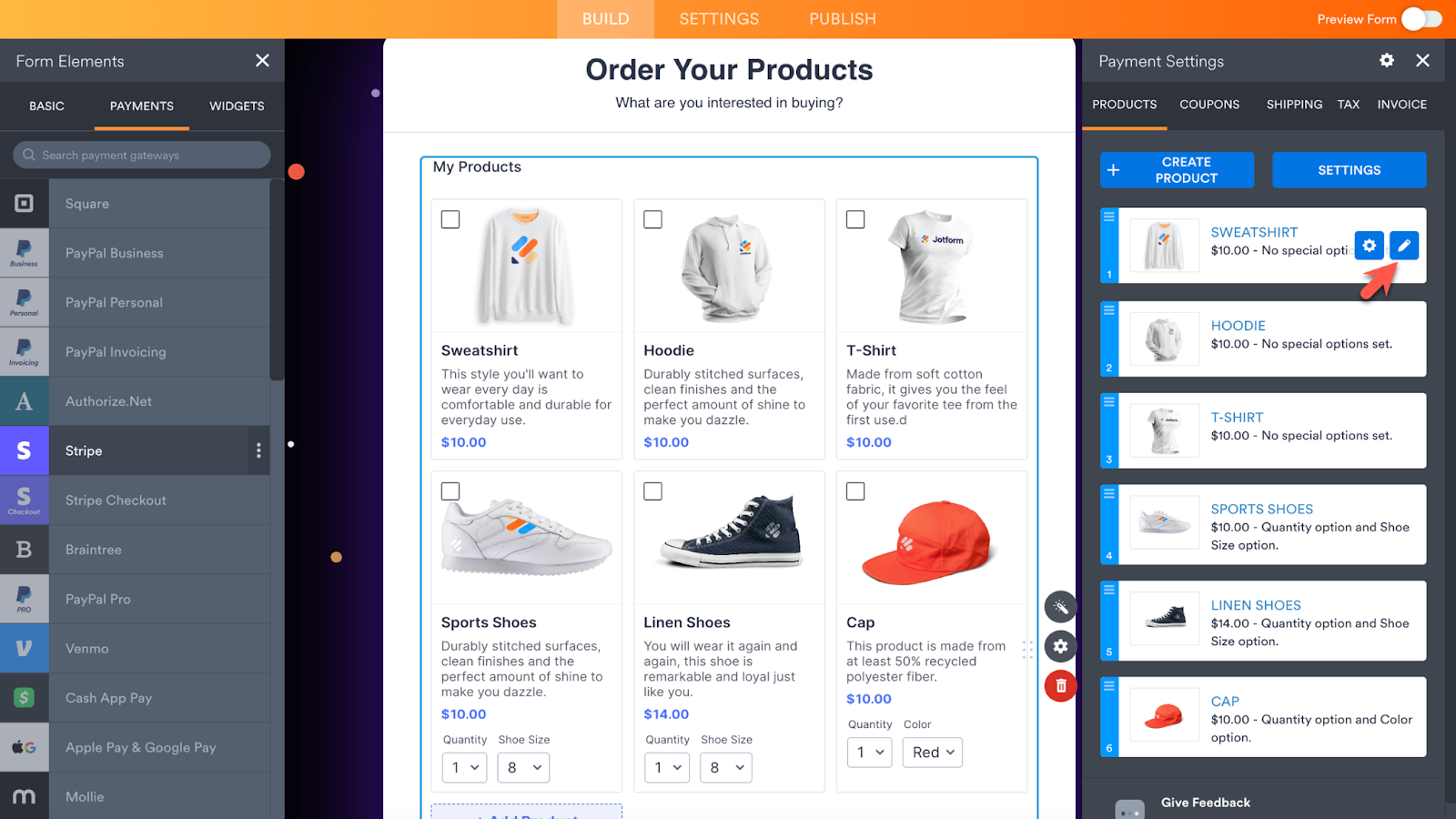Open the Stripe three-dot options menu
The width and height of the screenshot is (1456, 819).
pos(258,450)
